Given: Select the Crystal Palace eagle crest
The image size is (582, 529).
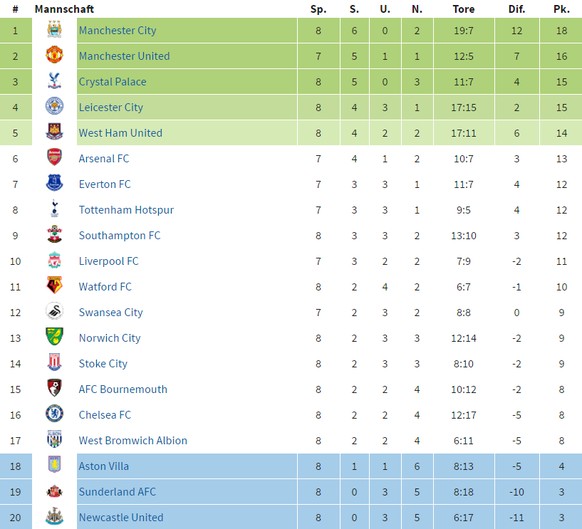Looking at the screenshot, I should point(54,81).
